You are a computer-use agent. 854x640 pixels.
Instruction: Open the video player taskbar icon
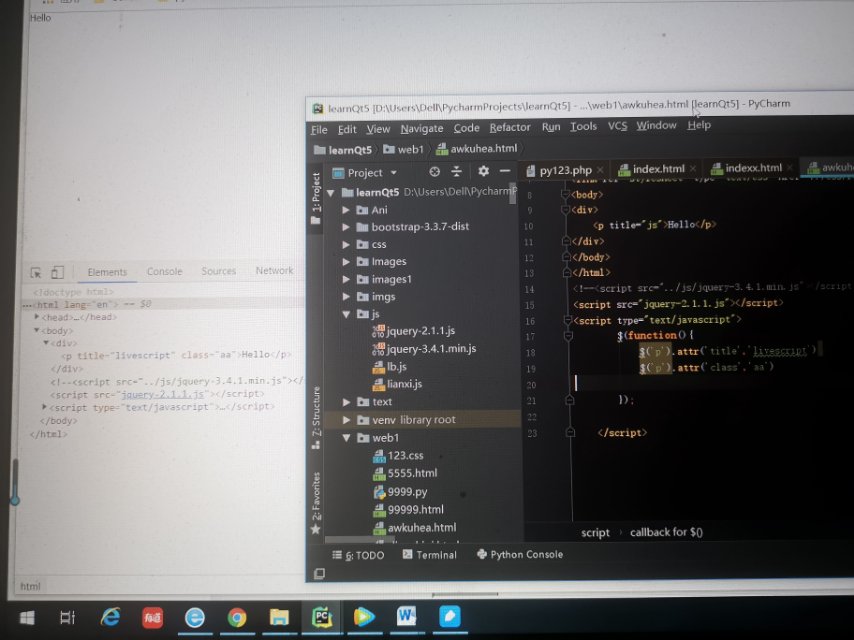click(x=364, y=617)
